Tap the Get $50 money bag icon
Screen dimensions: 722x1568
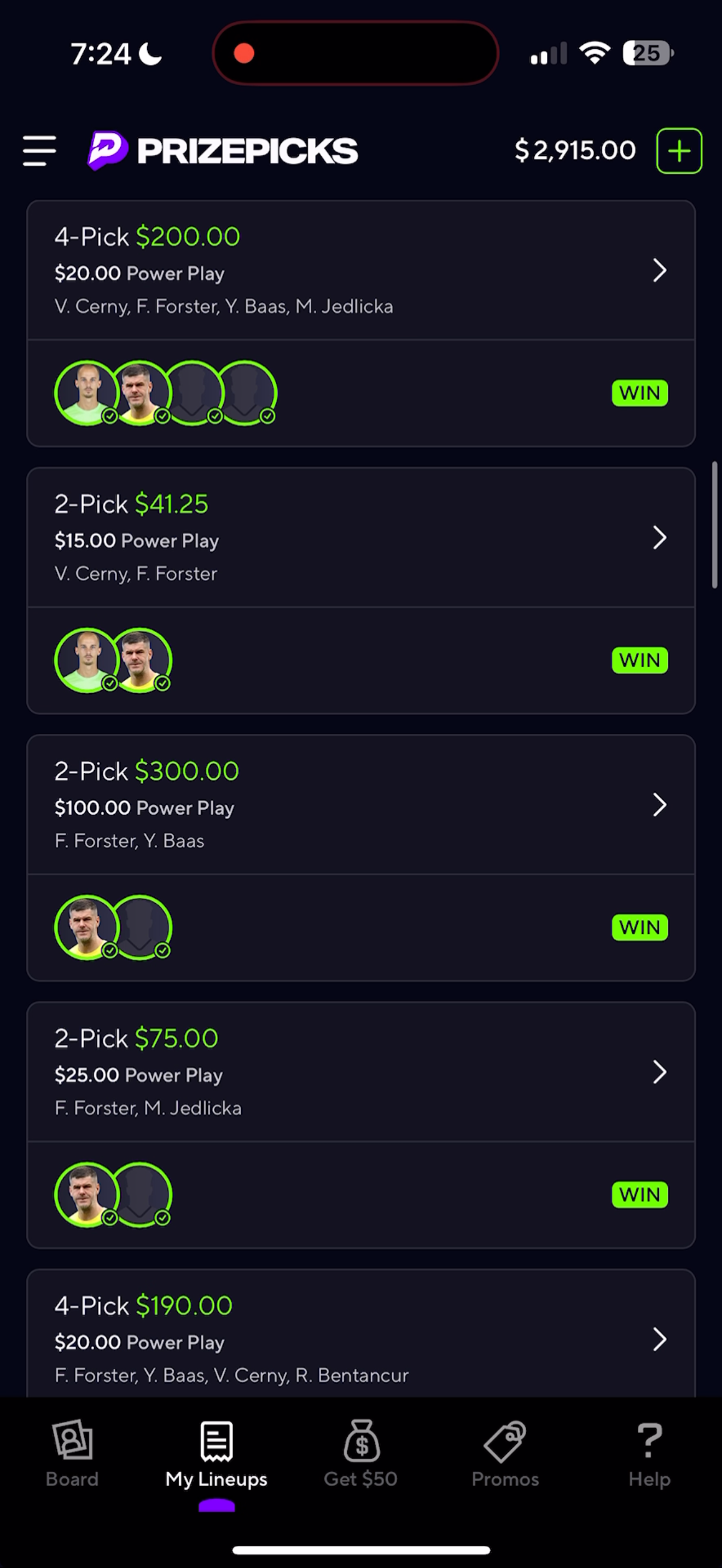click(361, 1440)
